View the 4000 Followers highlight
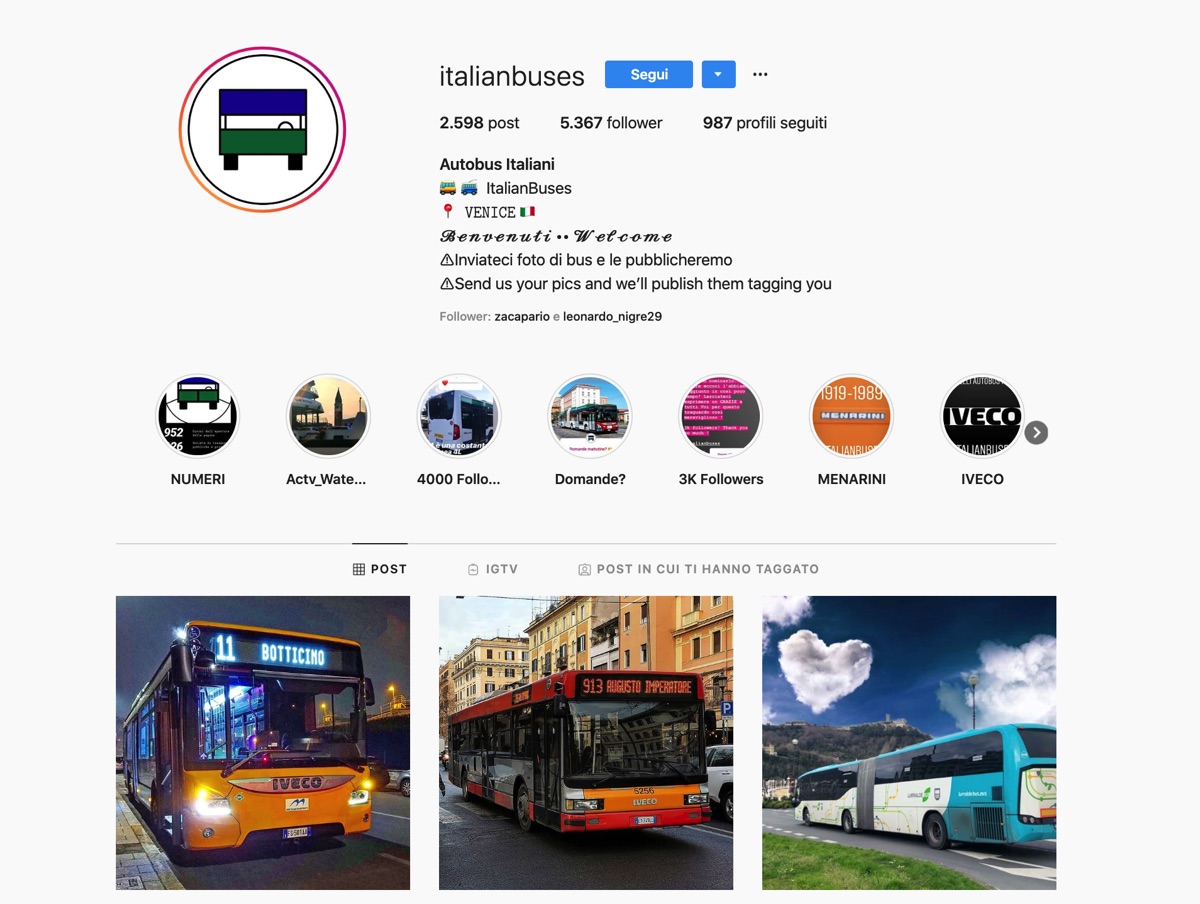The image size is (1200, 904). coord(459,416)
